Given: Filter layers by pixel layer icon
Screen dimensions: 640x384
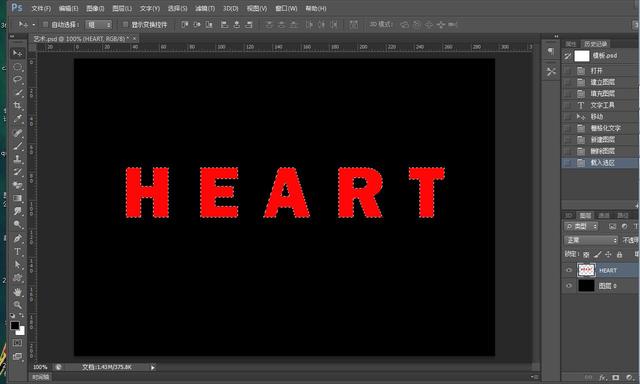Looking at the screenshot, I should (x=612, y=226).
